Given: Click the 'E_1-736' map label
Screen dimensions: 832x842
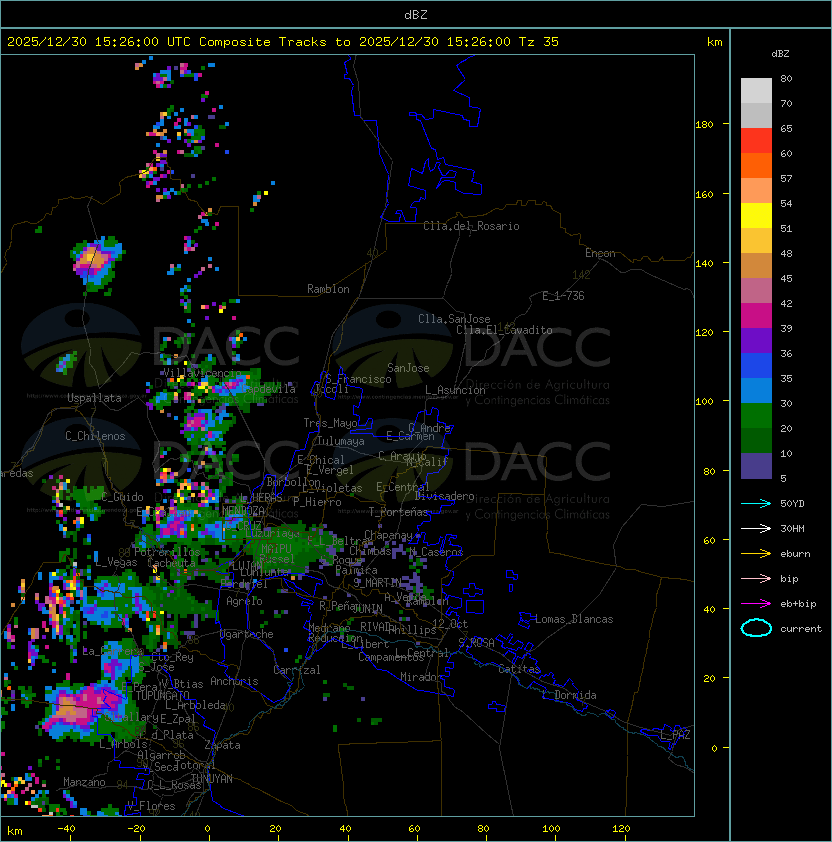Looking at the screenshot, I should tap(563, 296).
